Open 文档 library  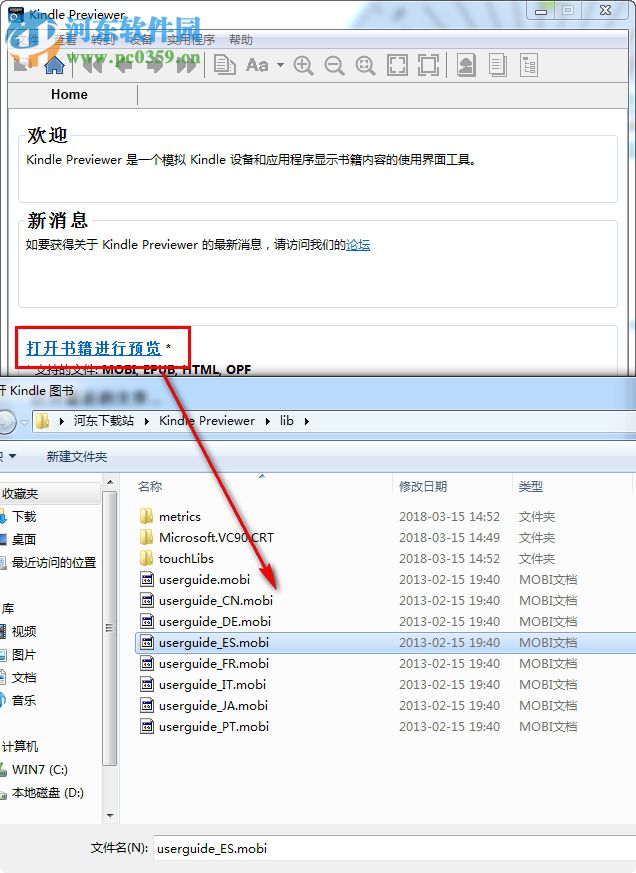24,678
